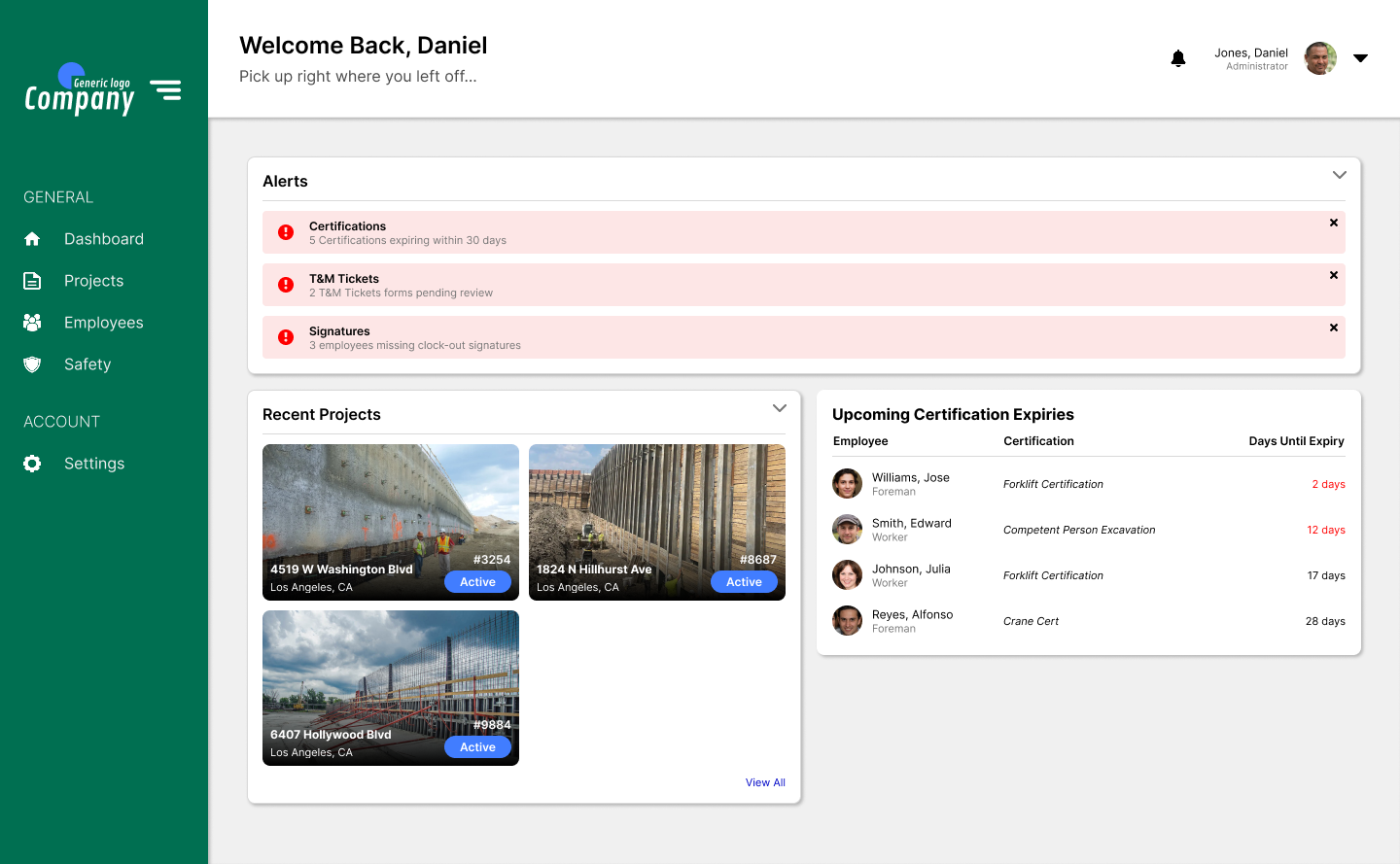The width and height of the screenshot is (1400, 864).
Task: Collapse the Recent Projects panel
Action: [x=780, y=408]
